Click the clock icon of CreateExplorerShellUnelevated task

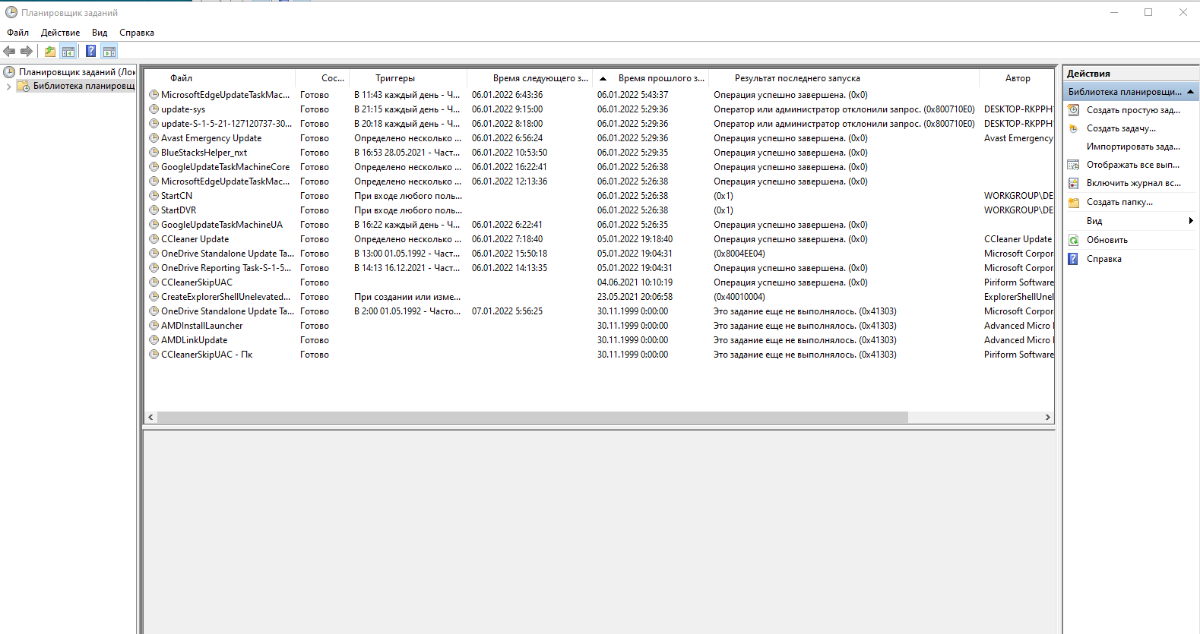click(154, 297)
